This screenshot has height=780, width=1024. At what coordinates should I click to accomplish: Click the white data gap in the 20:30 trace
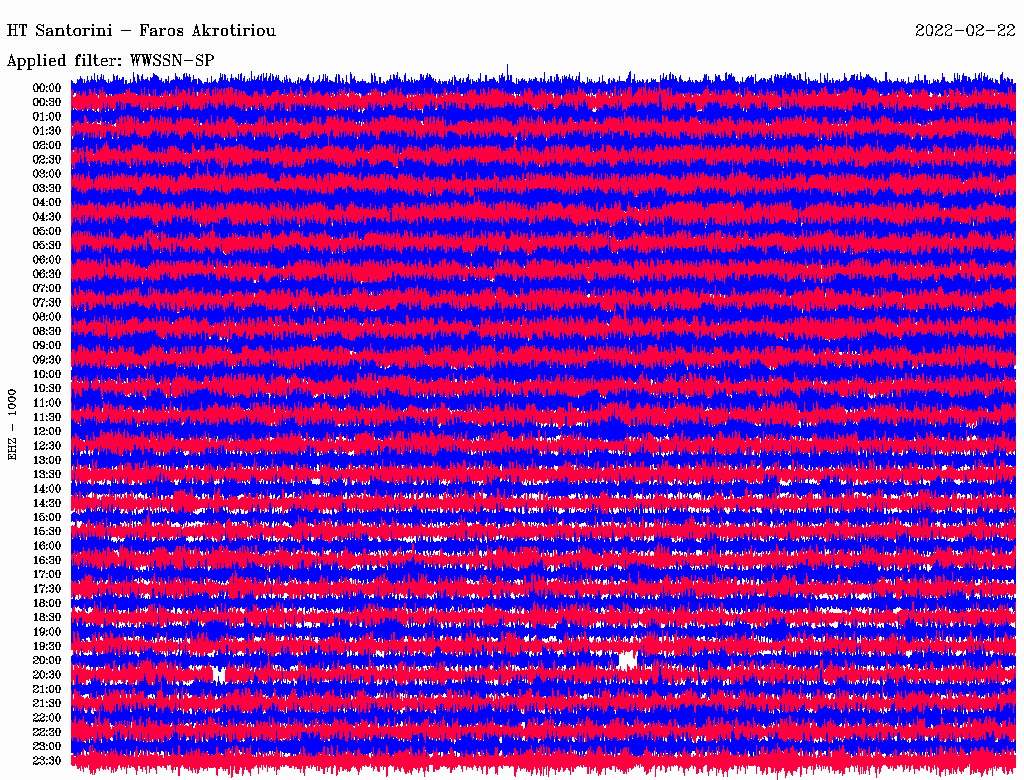tap(219, 674)
